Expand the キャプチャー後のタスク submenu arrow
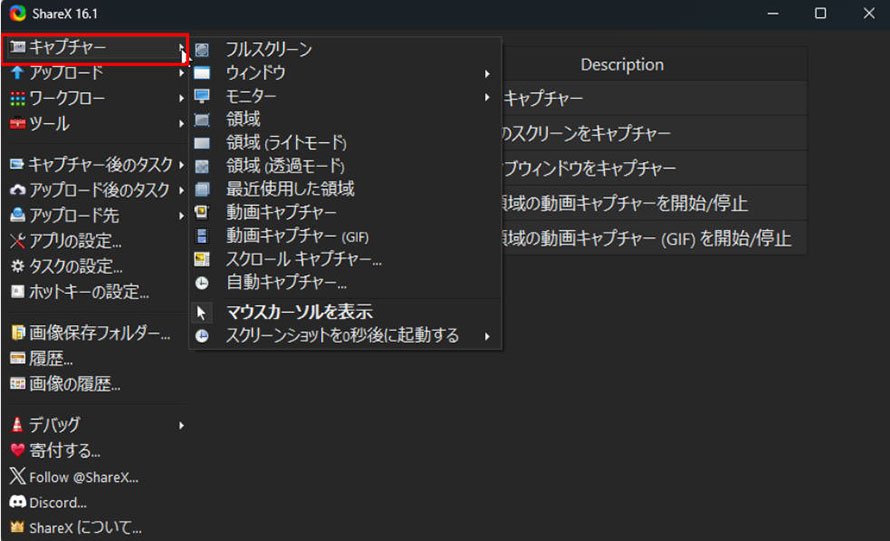 181,165
